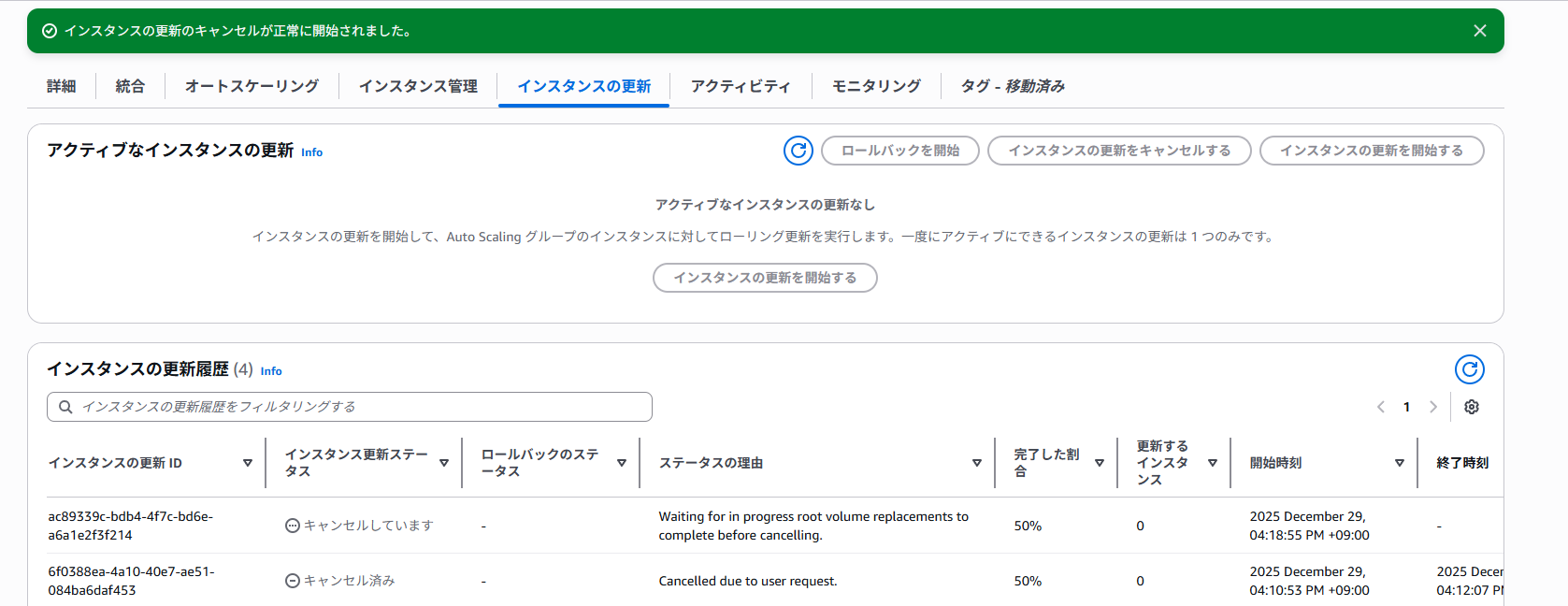Refresh the active instance refresh panel

[798, 151]
